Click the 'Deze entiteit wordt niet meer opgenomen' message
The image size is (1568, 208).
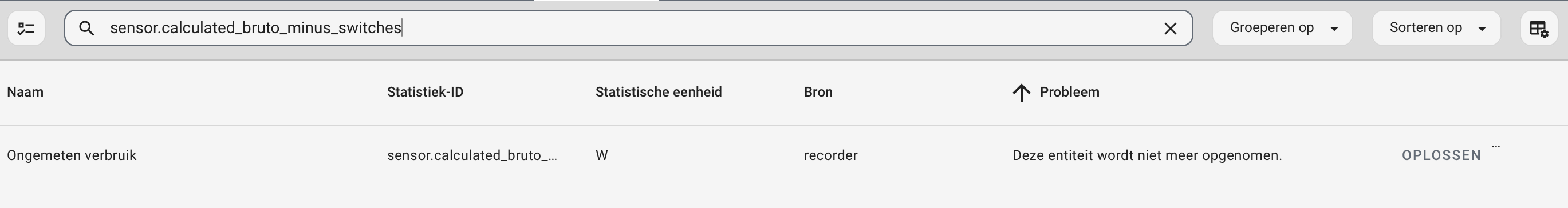tap(1147, 155)
